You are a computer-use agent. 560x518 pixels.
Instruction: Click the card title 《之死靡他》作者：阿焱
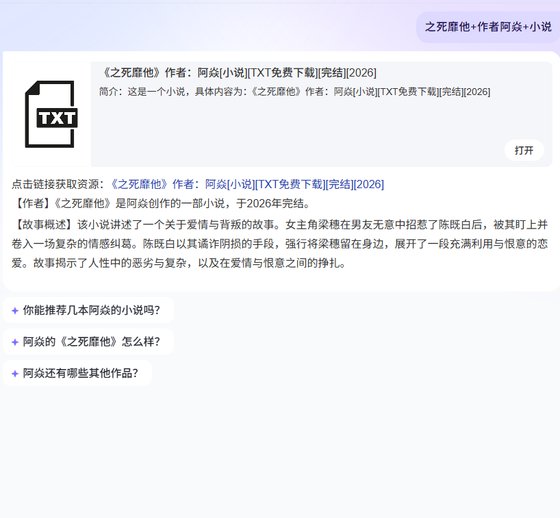pyautogui.click(x=239, y=73)
